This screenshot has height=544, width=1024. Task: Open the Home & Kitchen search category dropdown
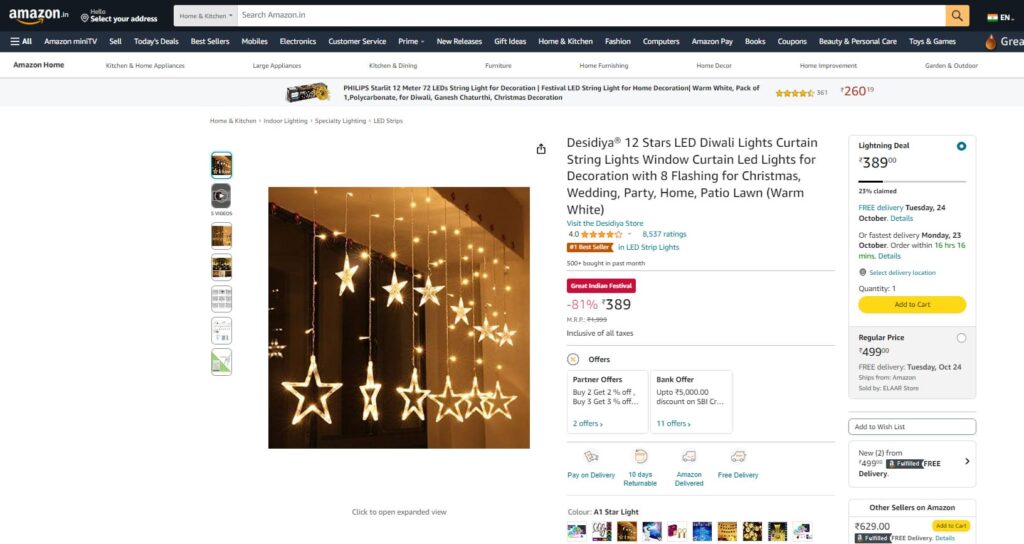pos(206,15)
